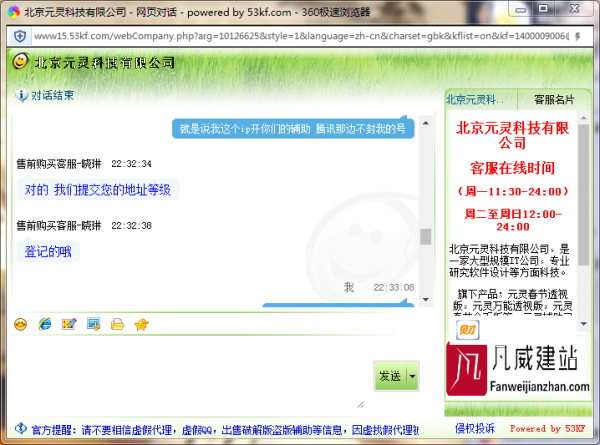This screenshot has width=600, height=445.
Task: Click the lightning speed-mode icon in address bar
Action: 578,36
